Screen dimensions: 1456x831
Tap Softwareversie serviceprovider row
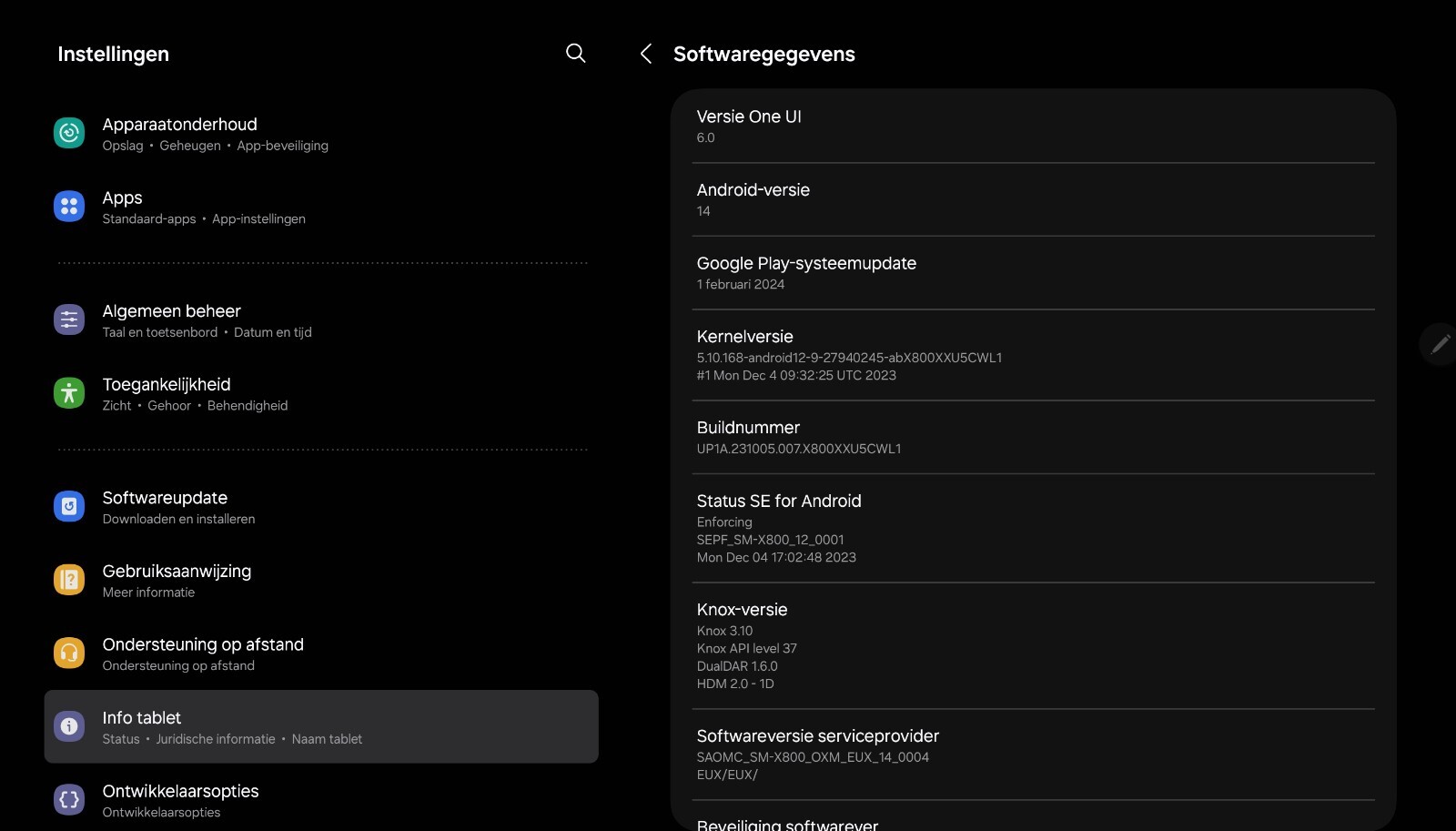[x=1033, y=755]
